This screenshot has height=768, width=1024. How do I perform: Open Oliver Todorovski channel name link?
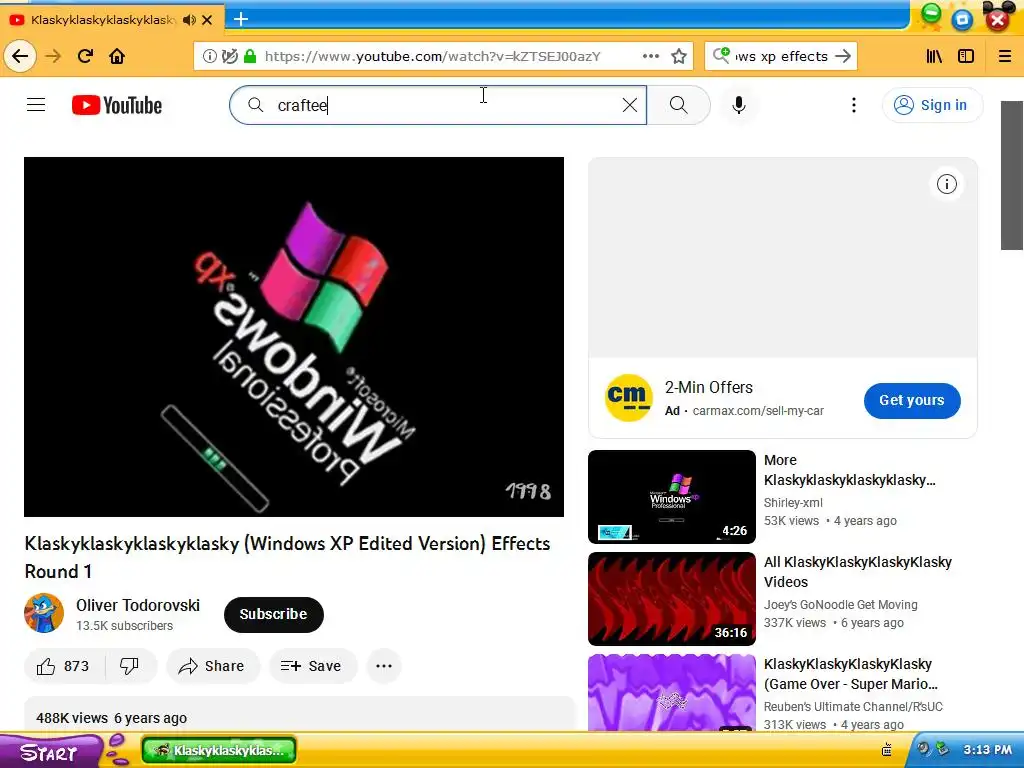coord(138,605)
